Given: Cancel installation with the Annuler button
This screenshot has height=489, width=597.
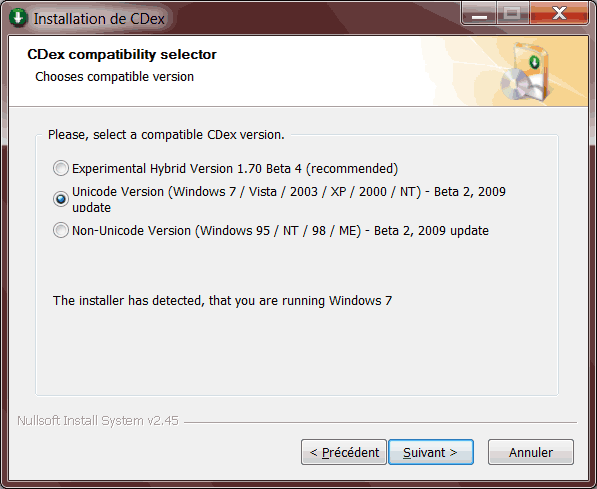Looking at the screenshot, I should [531, 452].
